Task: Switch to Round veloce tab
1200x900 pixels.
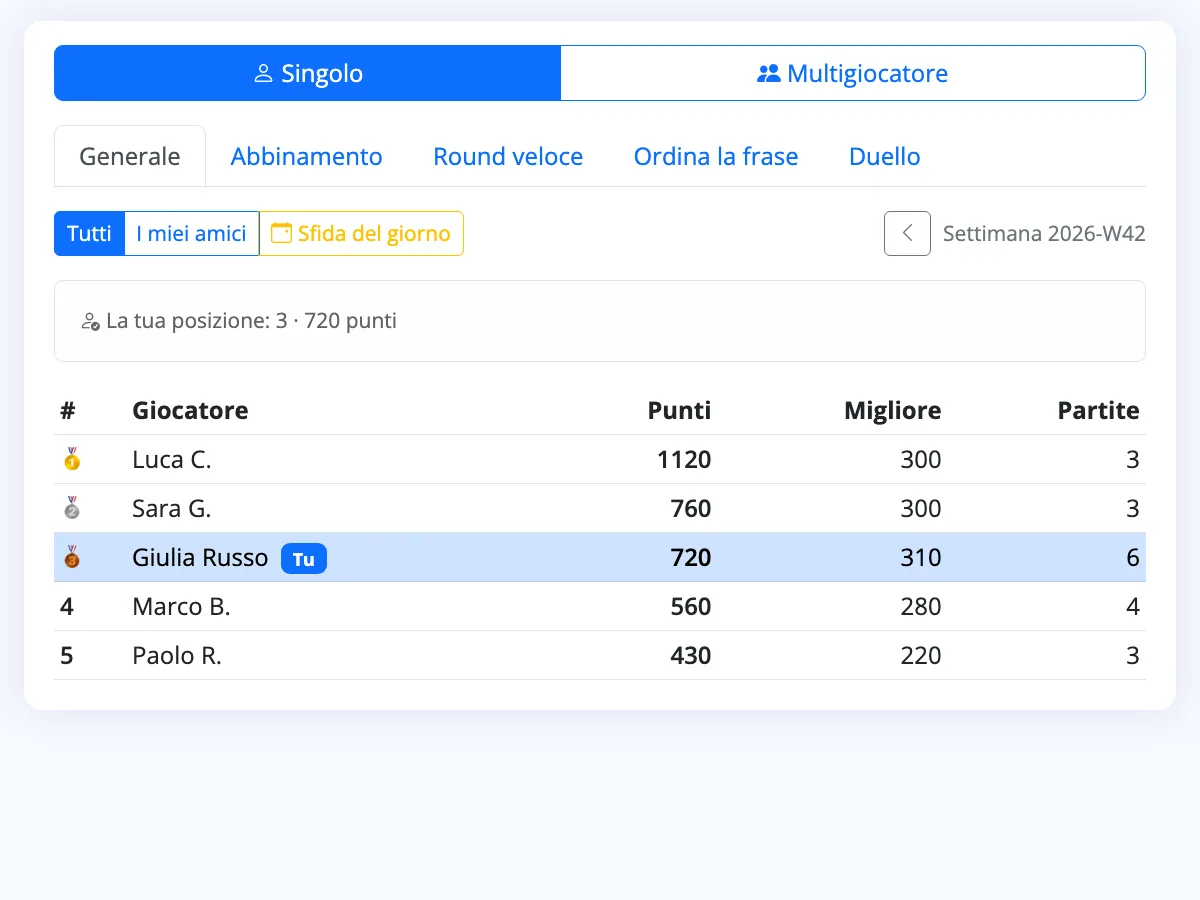Action: click(508, 156)
